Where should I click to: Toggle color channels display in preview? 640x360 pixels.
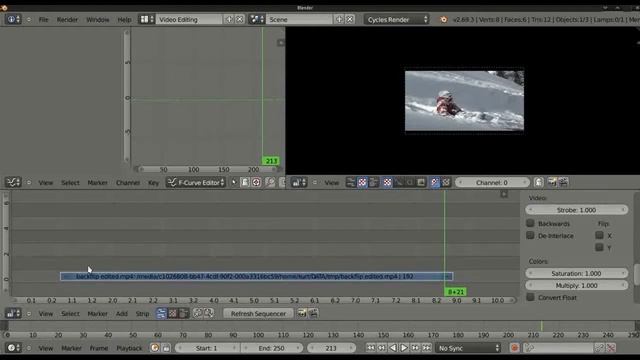(435, 182)
